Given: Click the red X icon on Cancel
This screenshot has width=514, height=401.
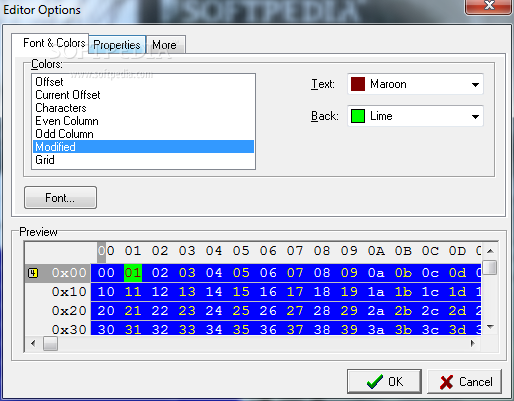Looking at the screenshot, I should [446, 382].
